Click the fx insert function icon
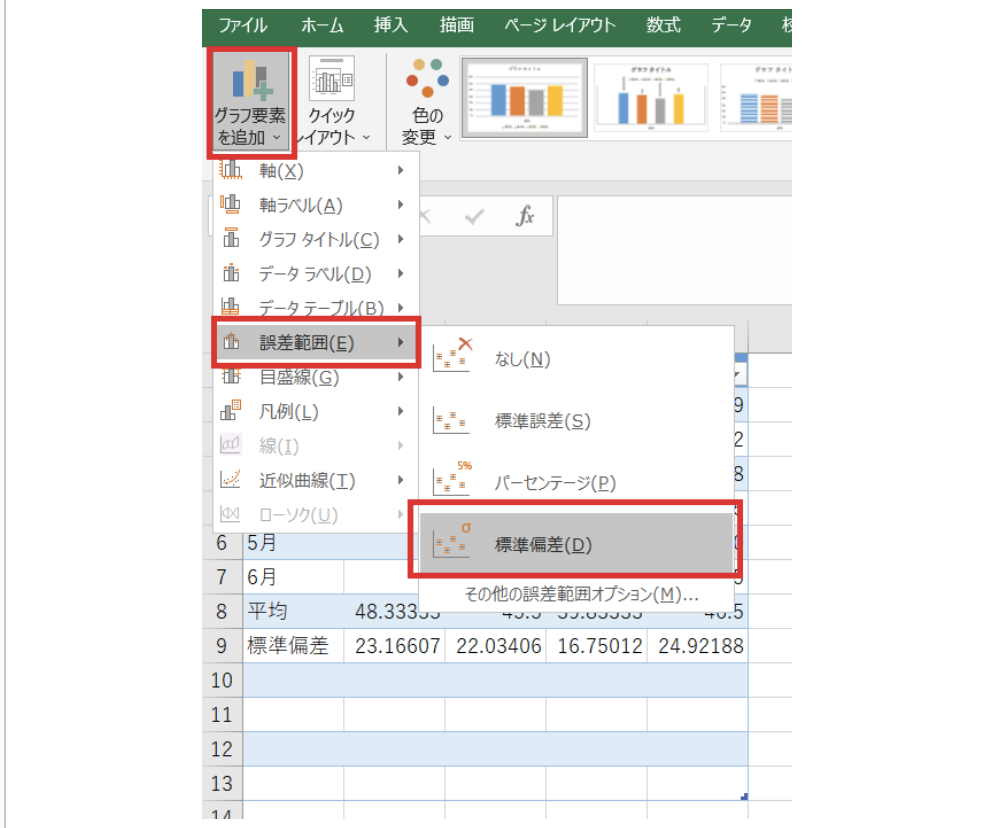The image size is (988, 828). coord(527,216)
